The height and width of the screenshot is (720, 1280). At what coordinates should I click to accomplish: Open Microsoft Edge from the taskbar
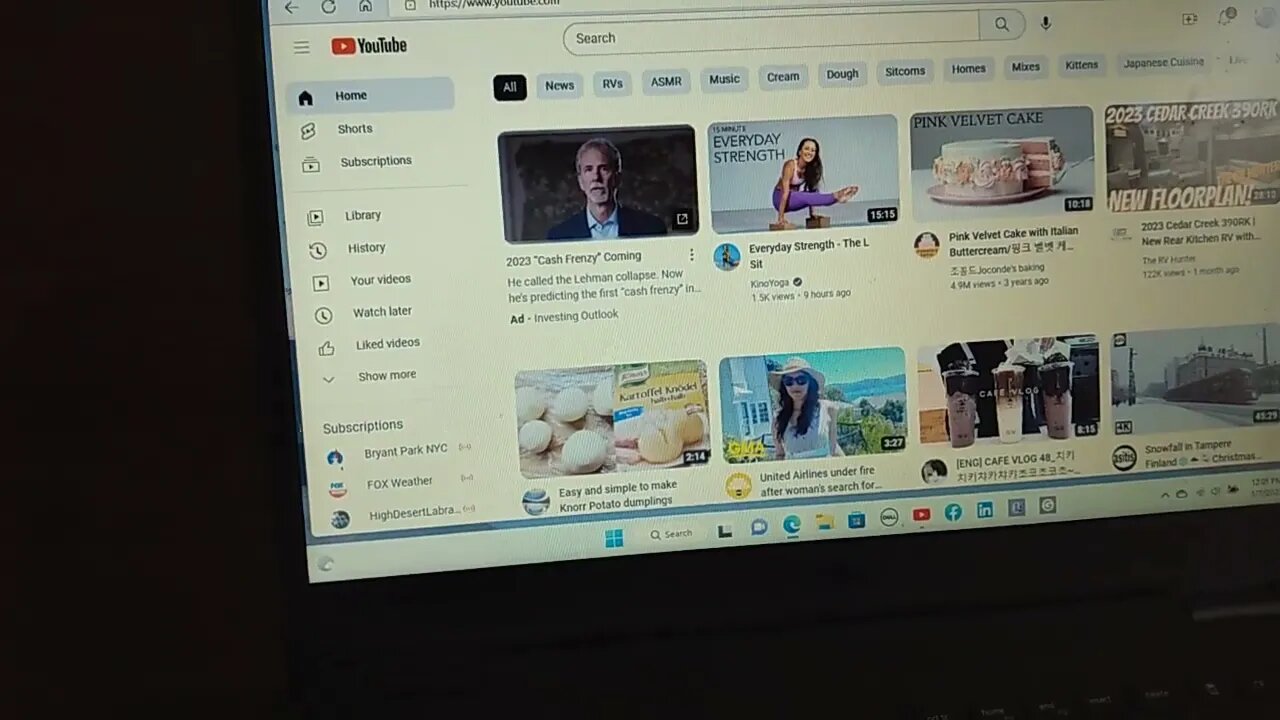(x=791, y=524)
